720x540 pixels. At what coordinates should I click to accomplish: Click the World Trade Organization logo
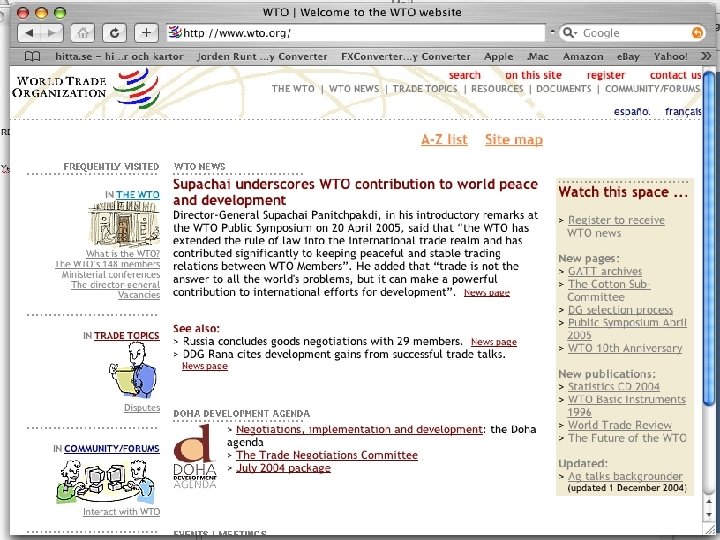coord(87,88)
